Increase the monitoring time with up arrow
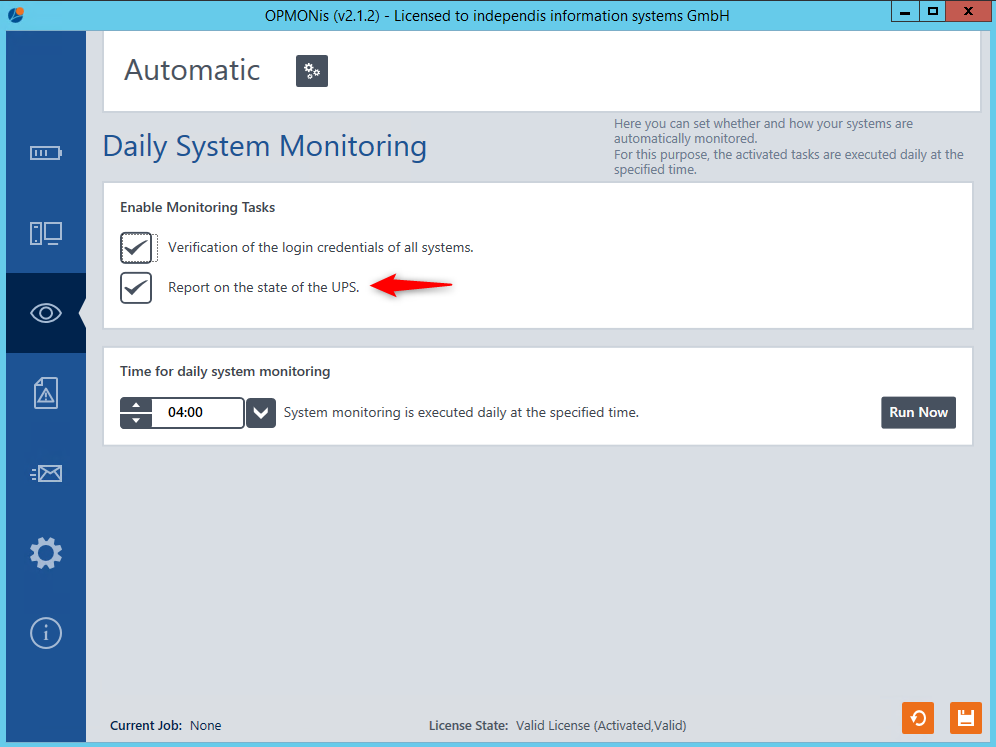The width and height of the screenshot is (996, 747). (136, 405)
